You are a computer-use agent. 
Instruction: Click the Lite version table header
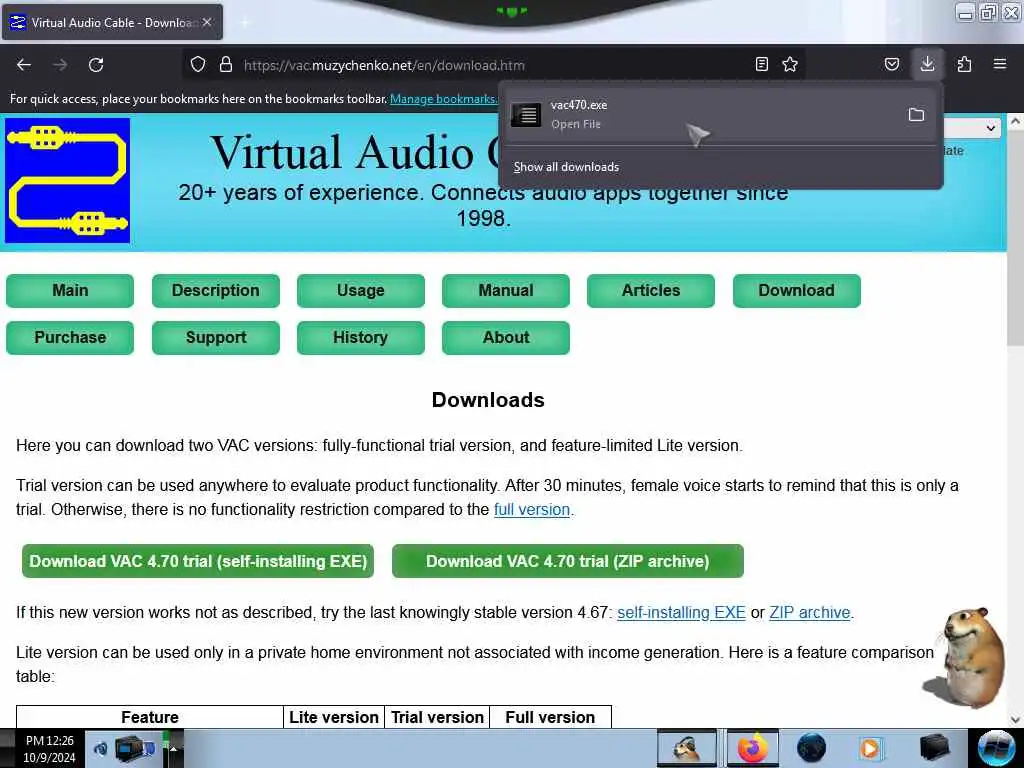coord(334,717)
